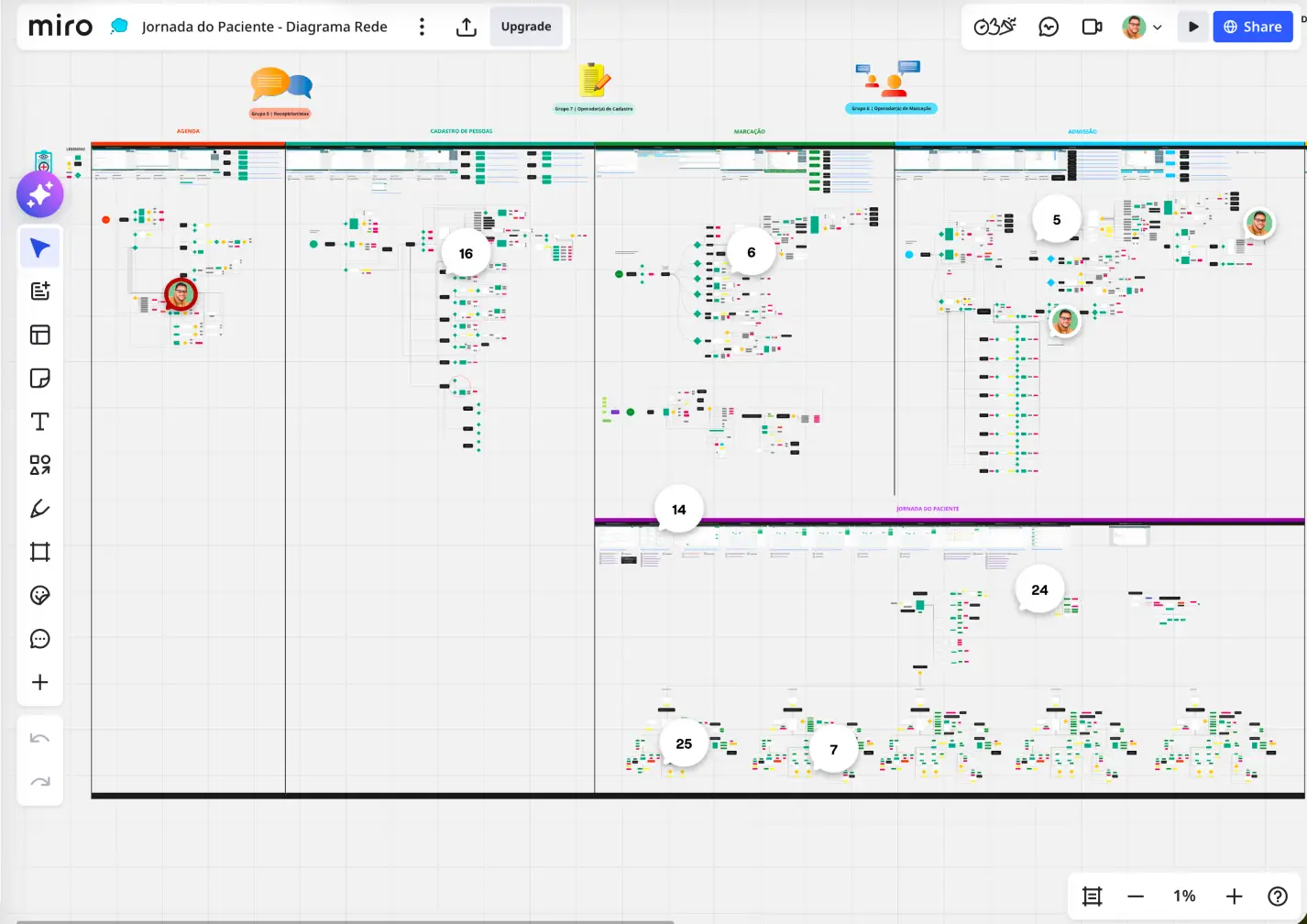Open the help question mark menu
The image size is (1307, 924).
click(1278, 896)
